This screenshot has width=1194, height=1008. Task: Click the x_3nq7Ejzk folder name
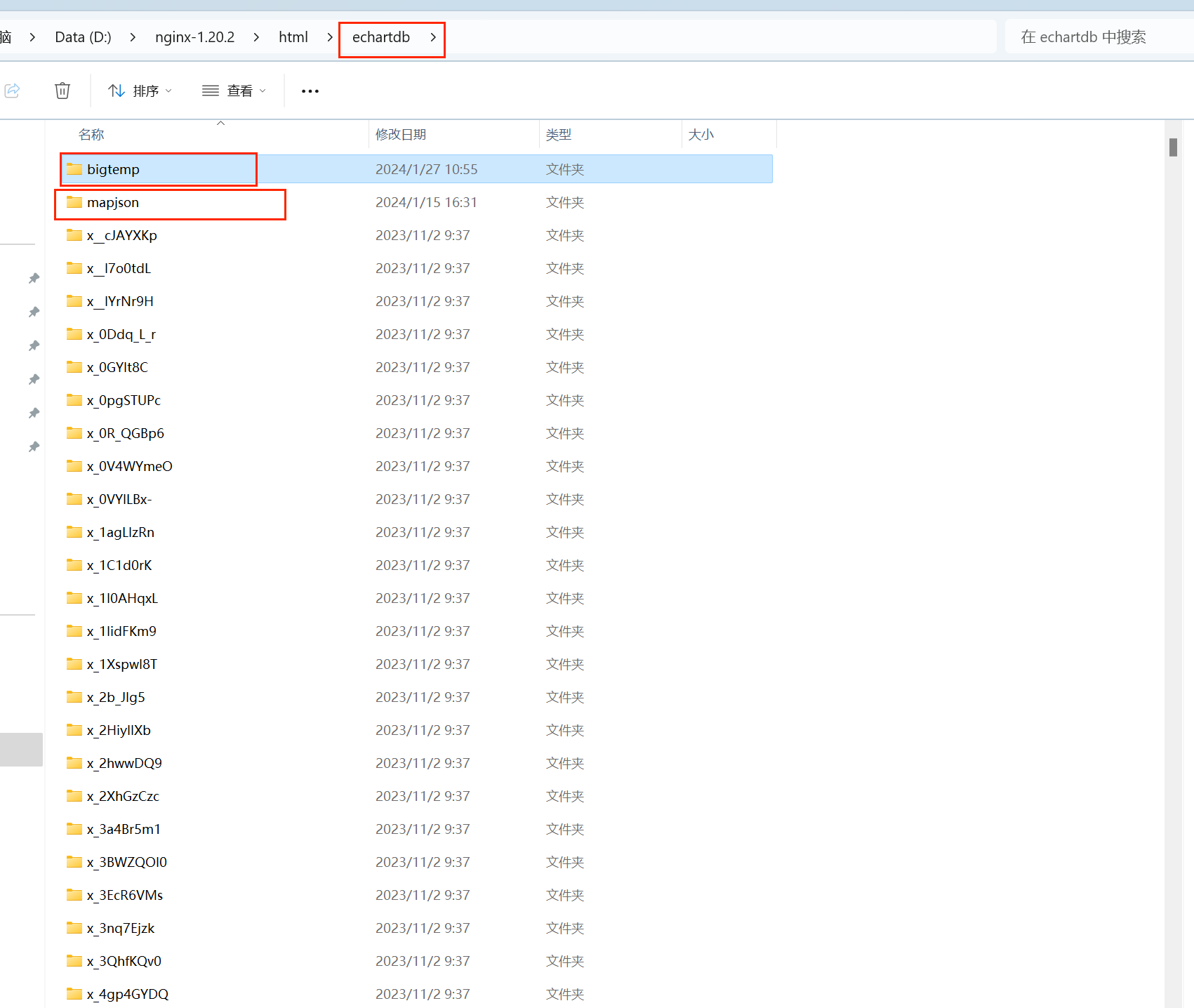coord(121,928)
